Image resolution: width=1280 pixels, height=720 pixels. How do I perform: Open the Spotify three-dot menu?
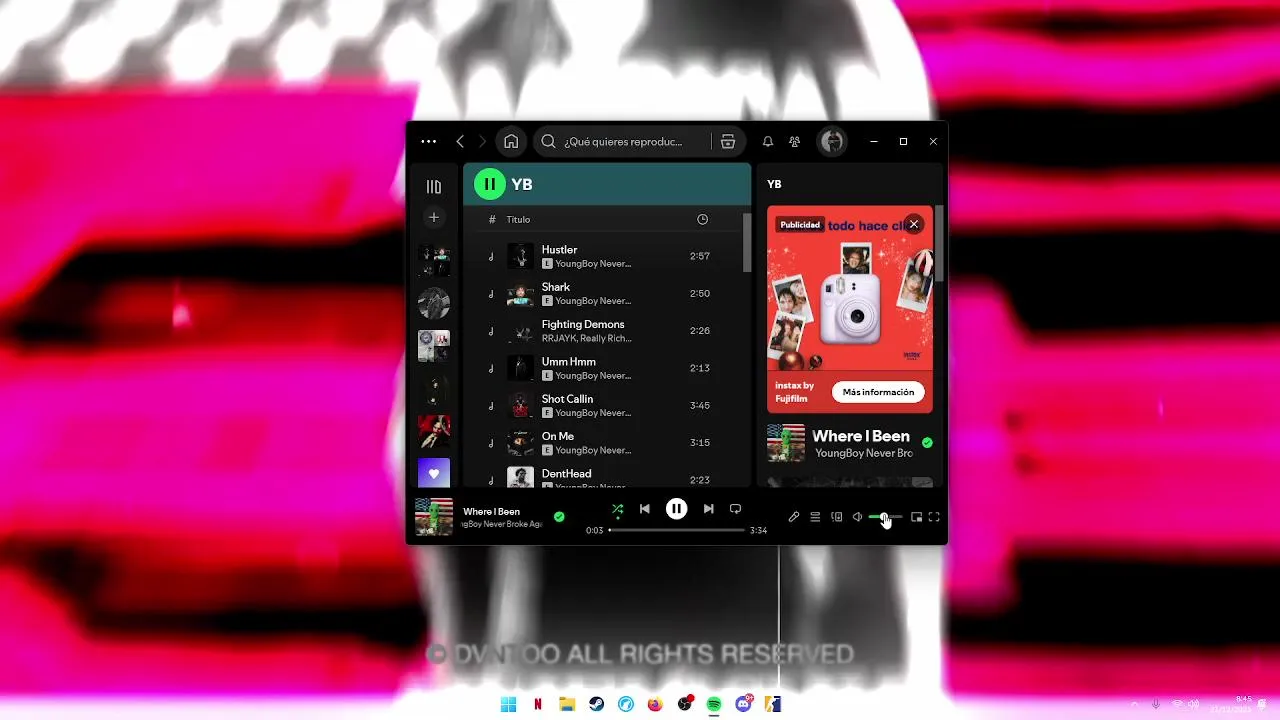point(429,142)
